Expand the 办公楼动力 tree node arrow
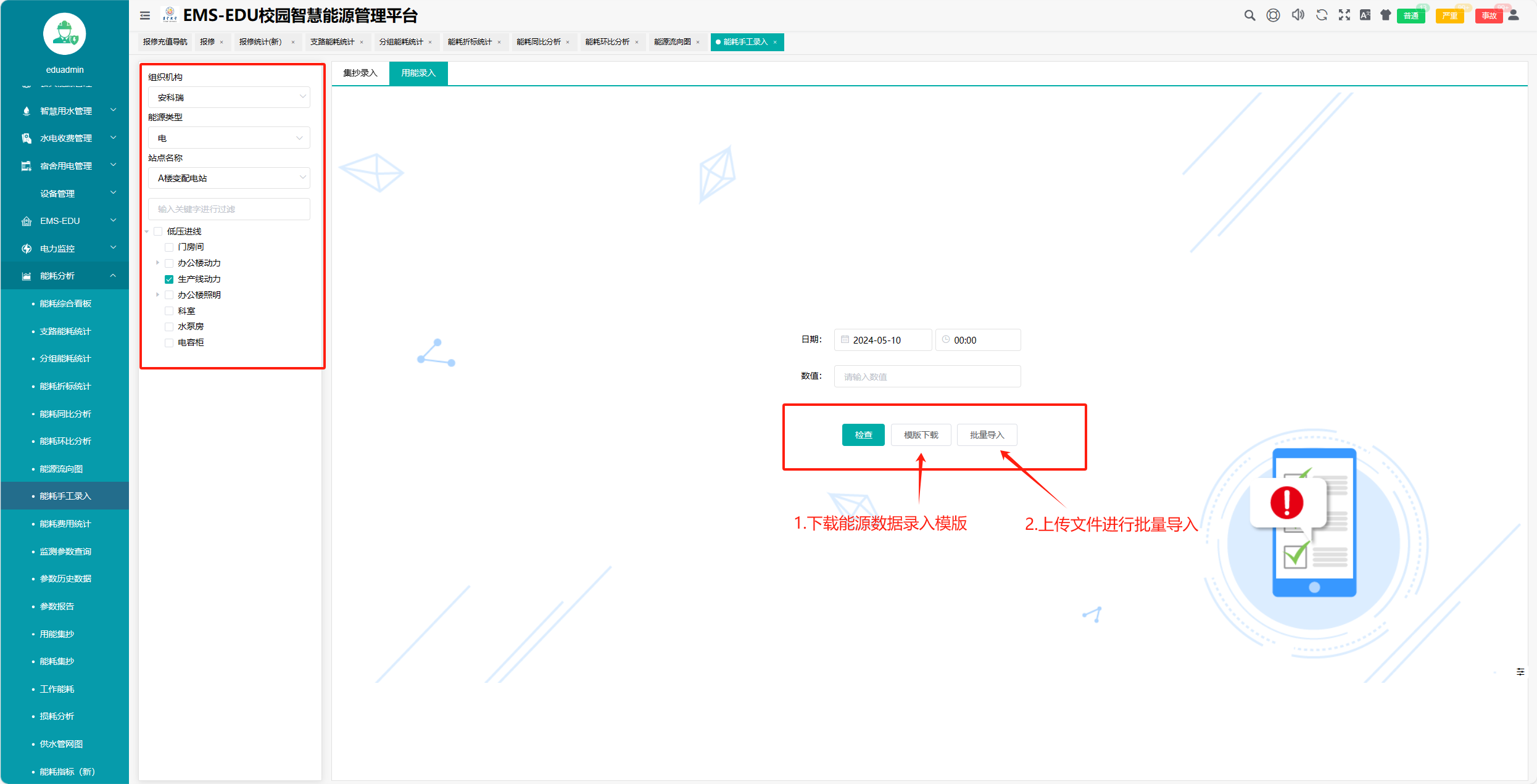Screen dimensions: 1537x784 pos(158,263)
